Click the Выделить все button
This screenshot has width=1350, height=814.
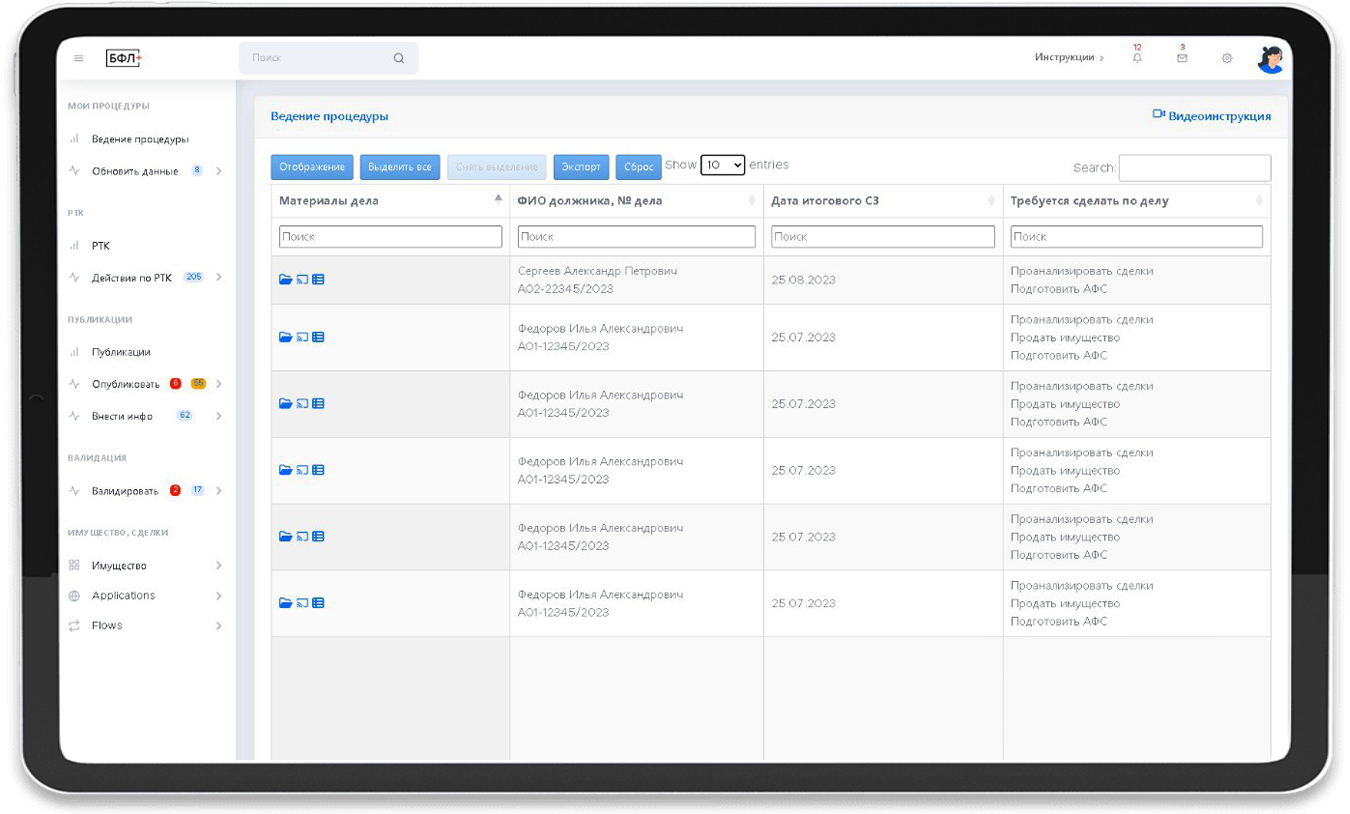click(400, 167)
